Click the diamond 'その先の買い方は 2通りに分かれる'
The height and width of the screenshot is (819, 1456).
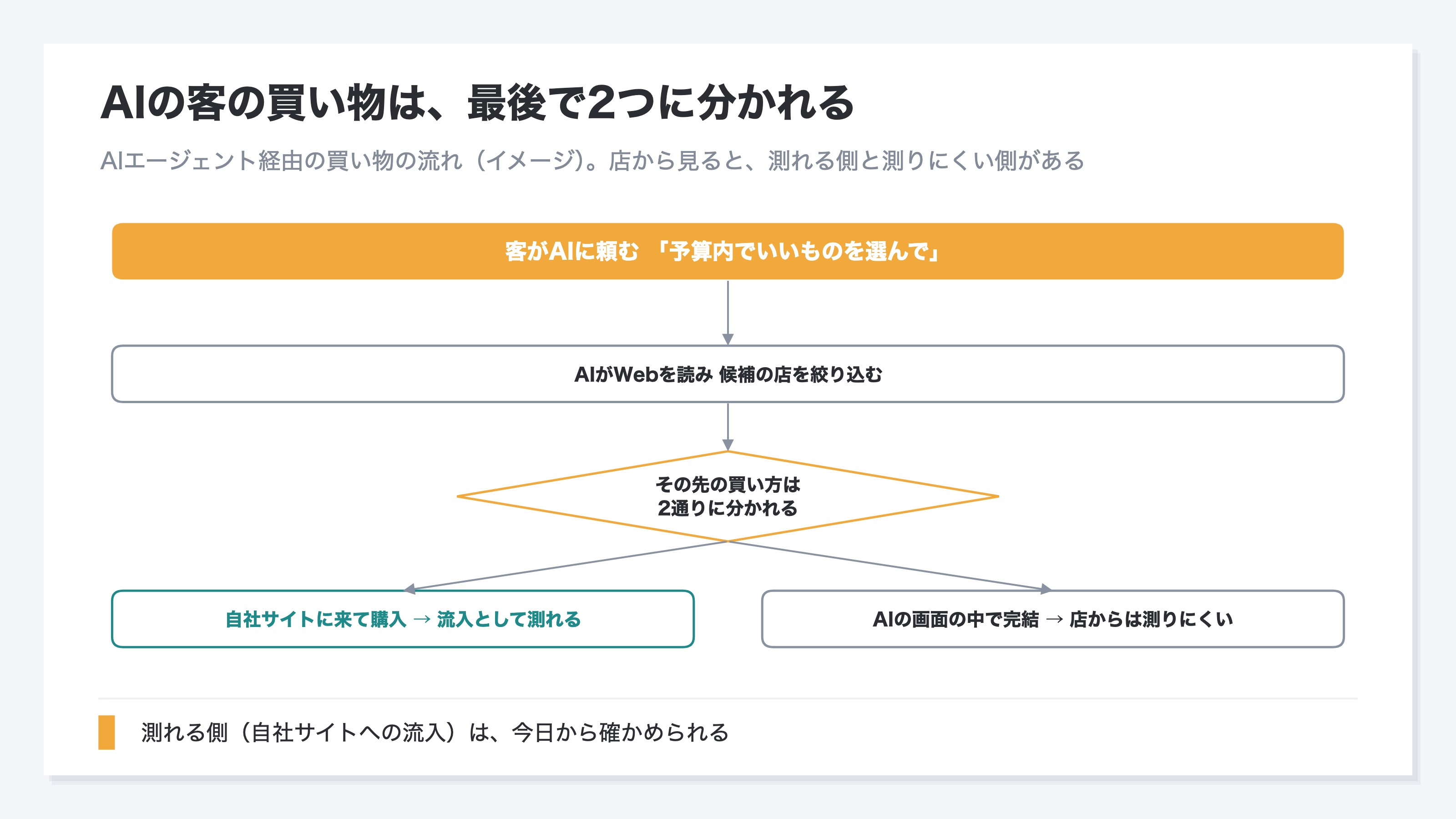click(x=728, y=495)
